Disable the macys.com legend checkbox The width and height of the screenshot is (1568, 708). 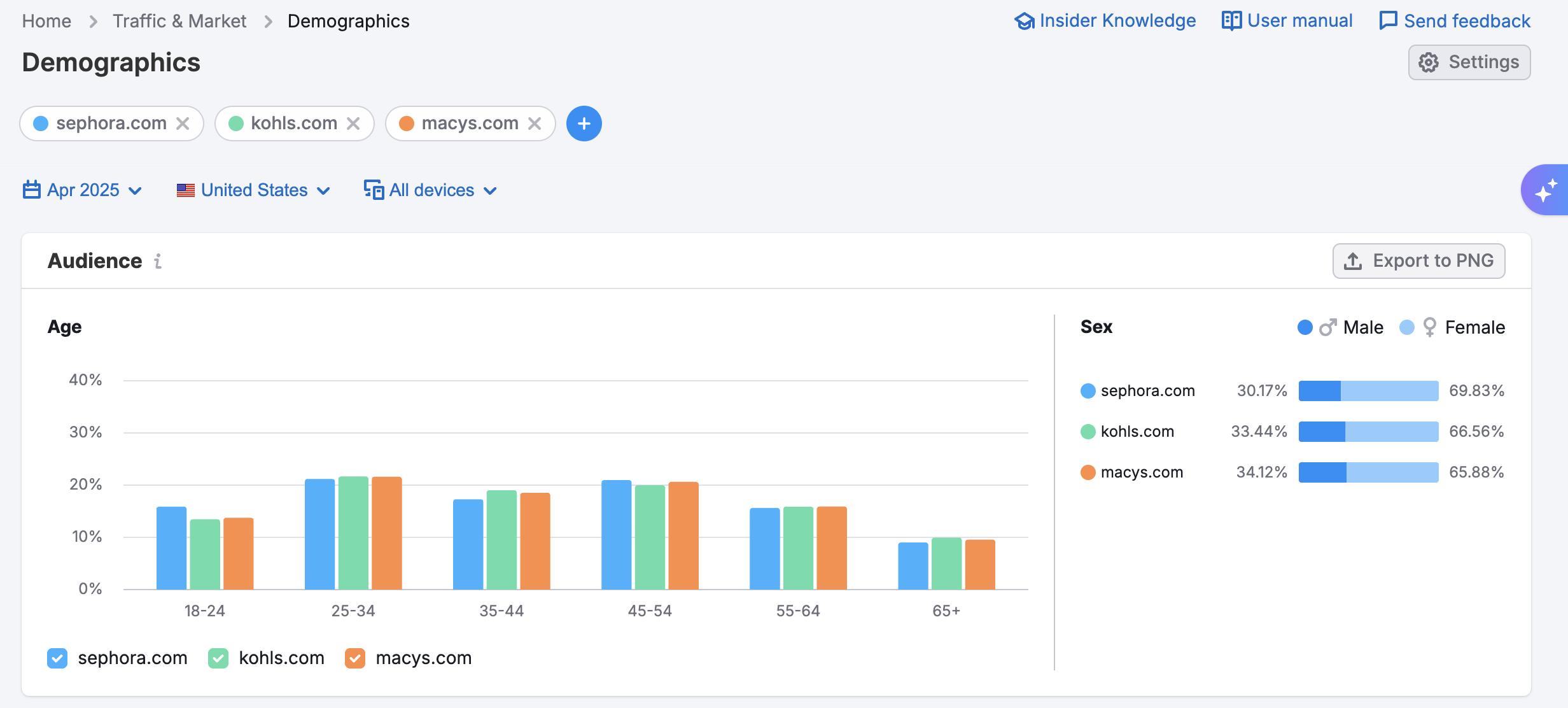pos(355,658)
